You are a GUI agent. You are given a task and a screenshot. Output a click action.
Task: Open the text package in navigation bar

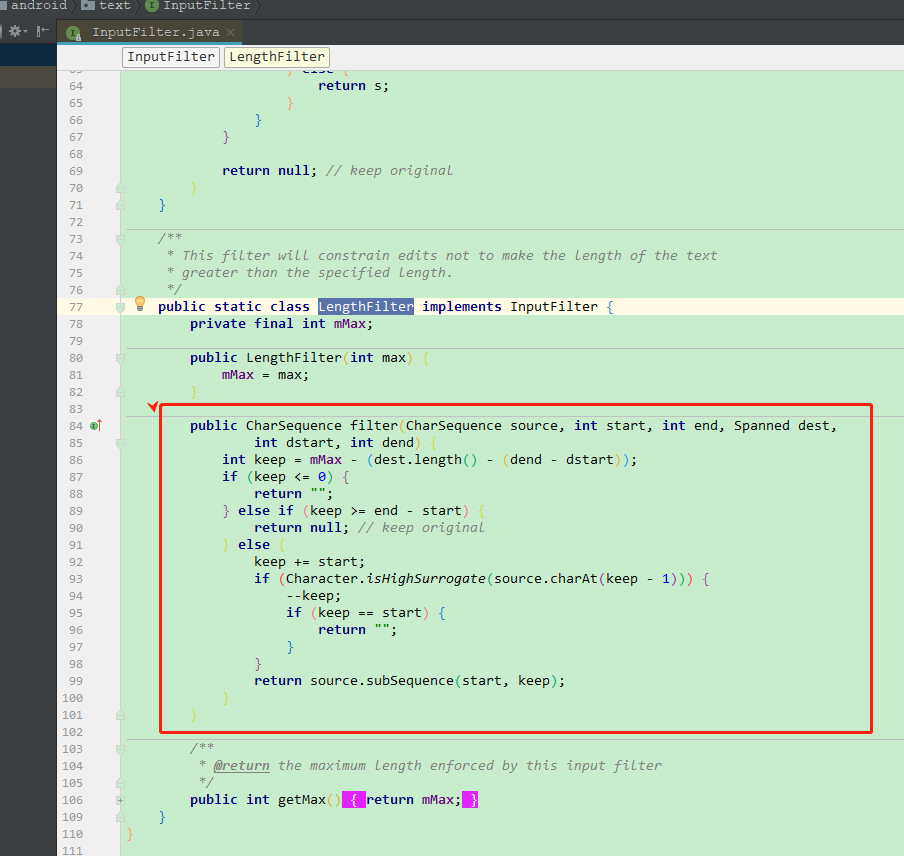coord(115,5)
